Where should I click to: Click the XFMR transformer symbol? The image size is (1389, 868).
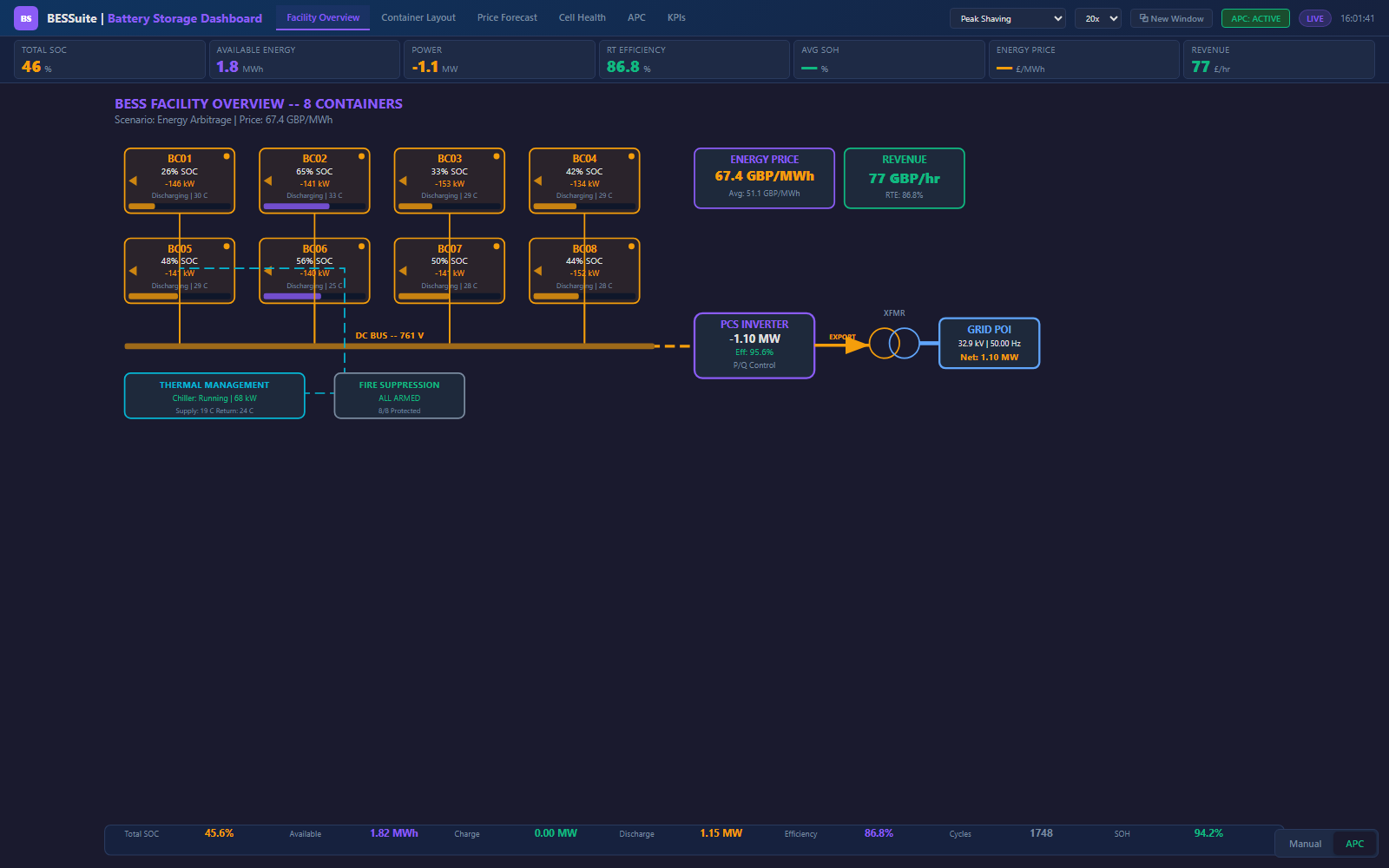pos(892,342)
